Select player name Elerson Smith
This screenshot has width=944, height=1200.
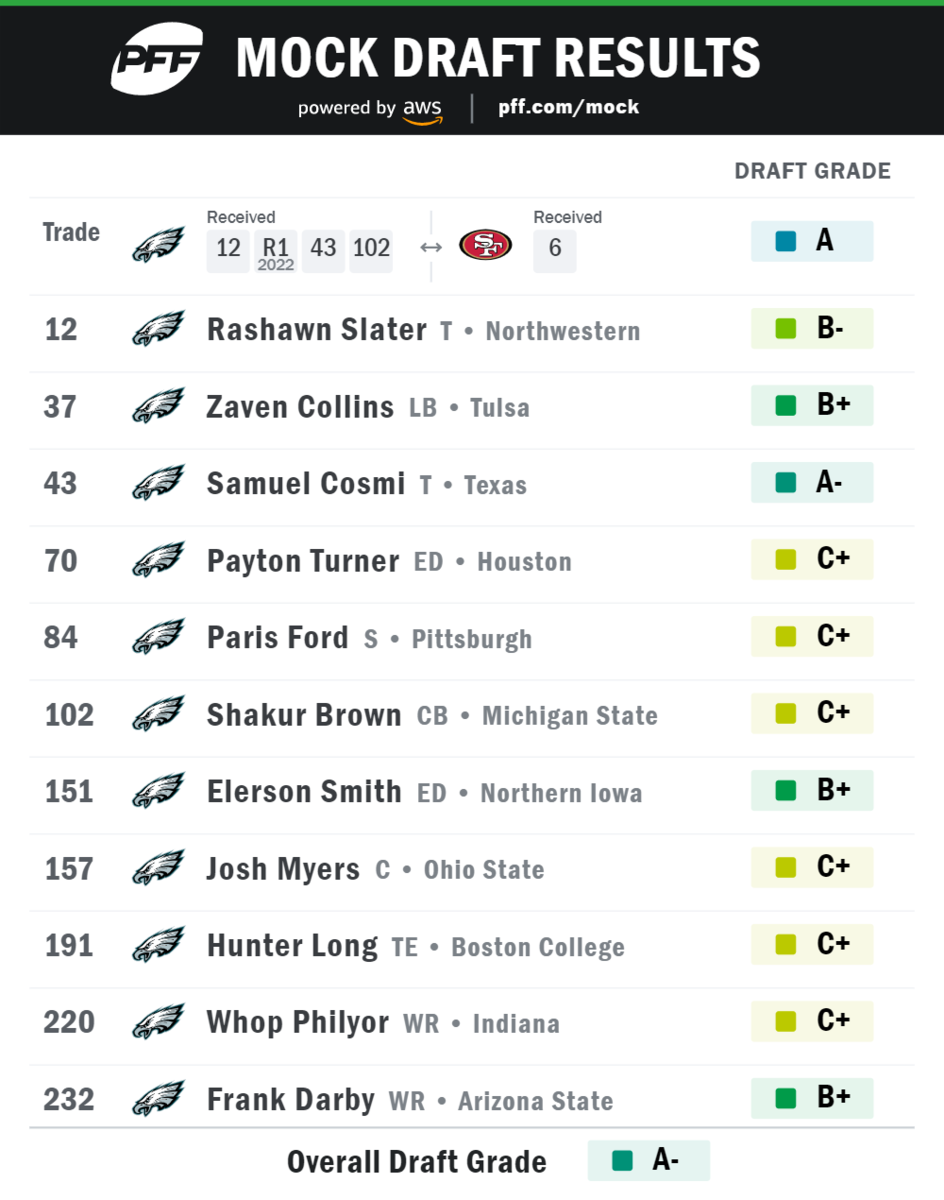coord(304,792)
